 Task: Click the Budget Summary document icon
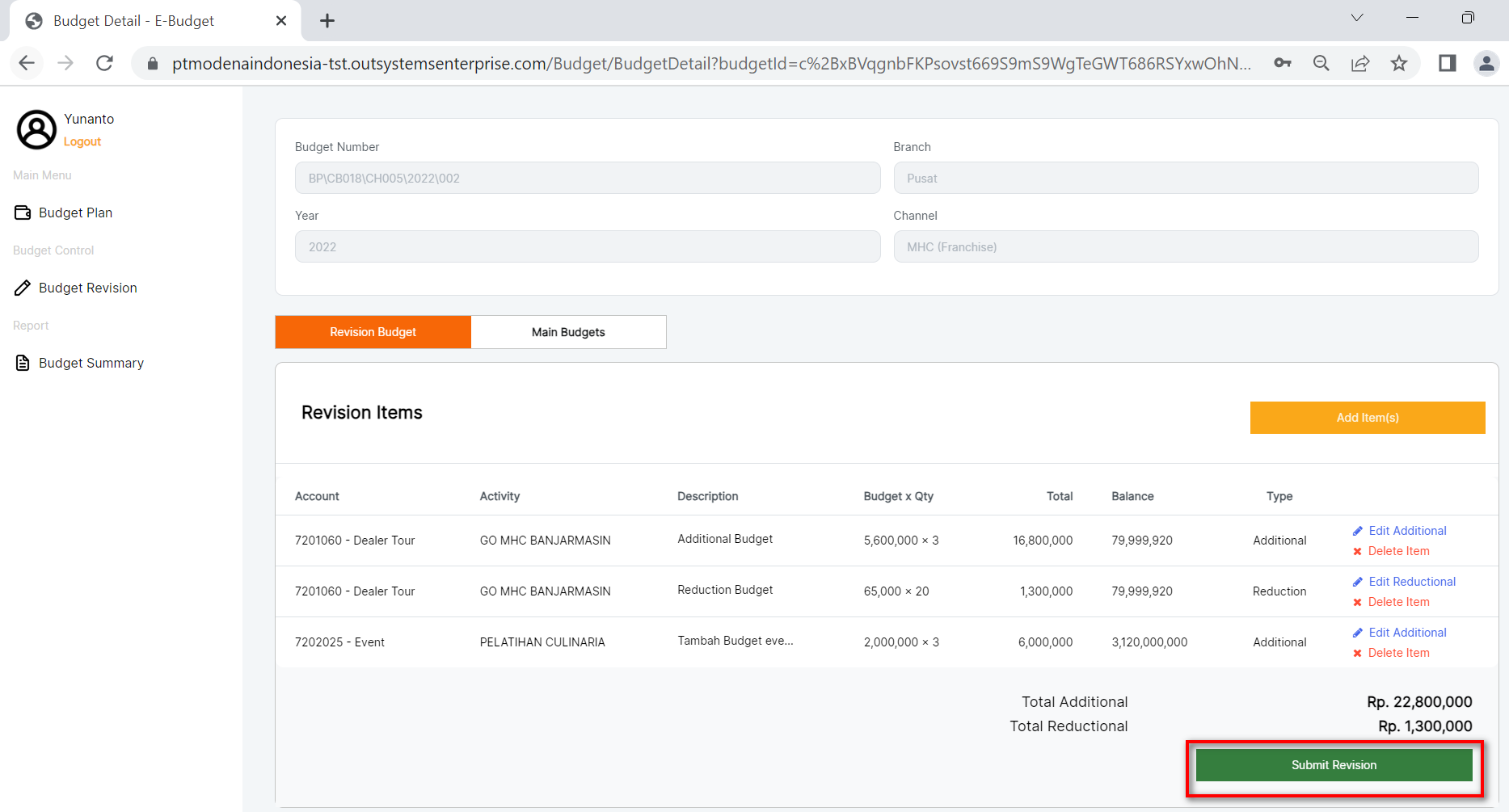click(x=23, y=363)
